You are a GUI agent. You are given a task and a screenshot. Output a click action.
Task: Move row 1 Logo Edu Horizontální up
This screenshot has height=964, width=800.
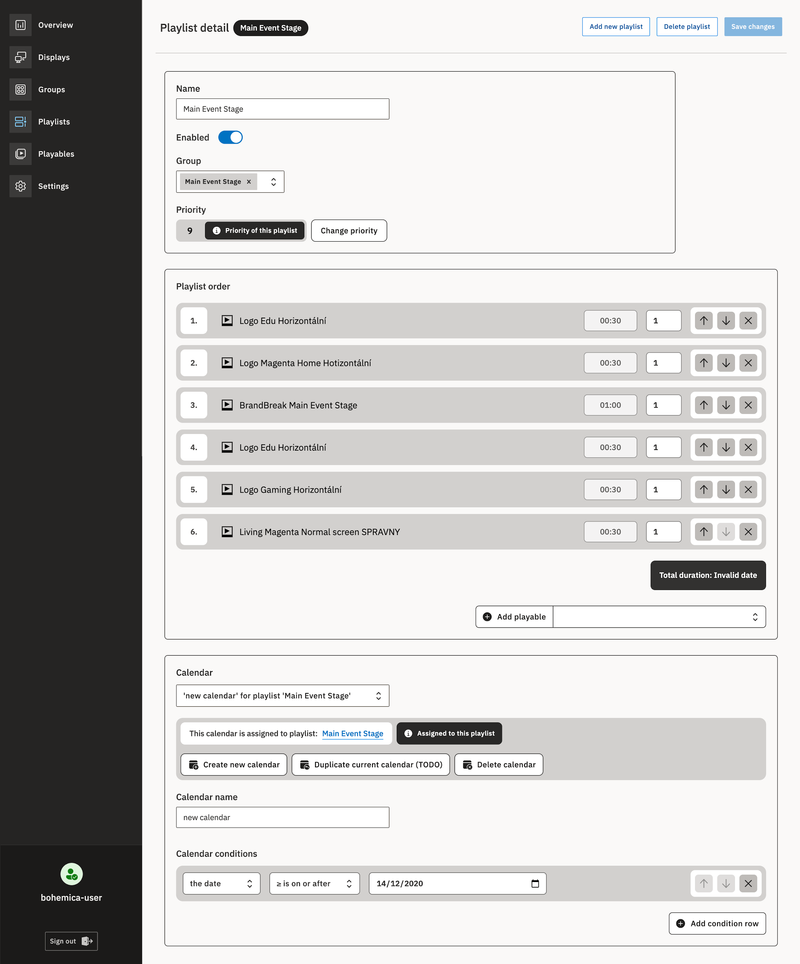pyautogui.click(x=703, y=320)
